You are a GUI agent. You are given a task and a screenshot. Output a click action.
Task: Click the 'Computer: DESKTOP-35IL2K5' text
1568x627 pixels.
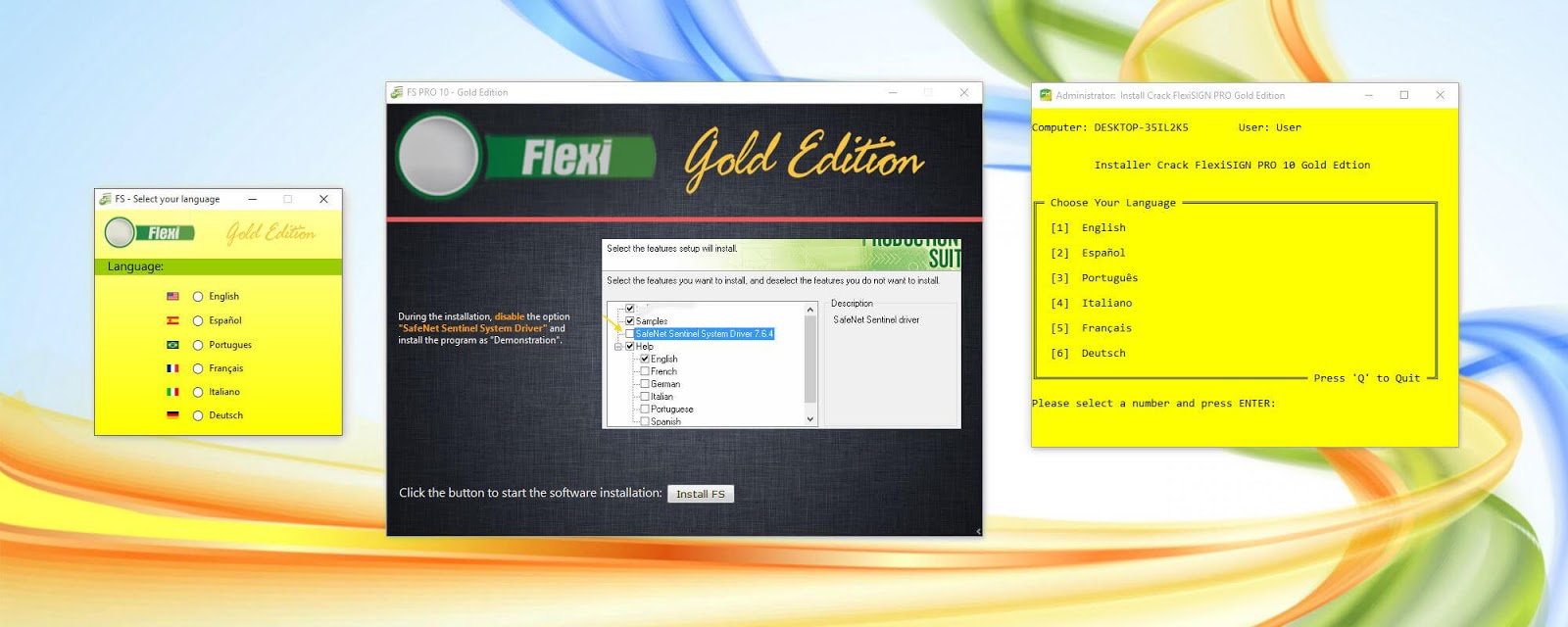point(1110,127)
